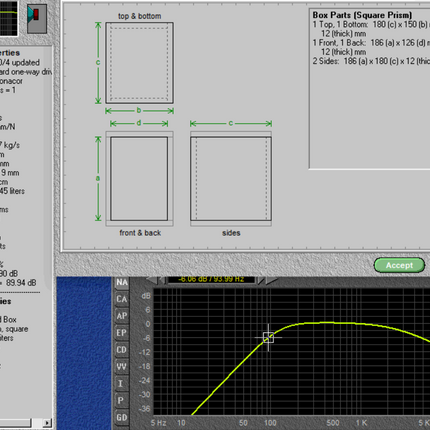Display the VV graph

coord(122,367)
